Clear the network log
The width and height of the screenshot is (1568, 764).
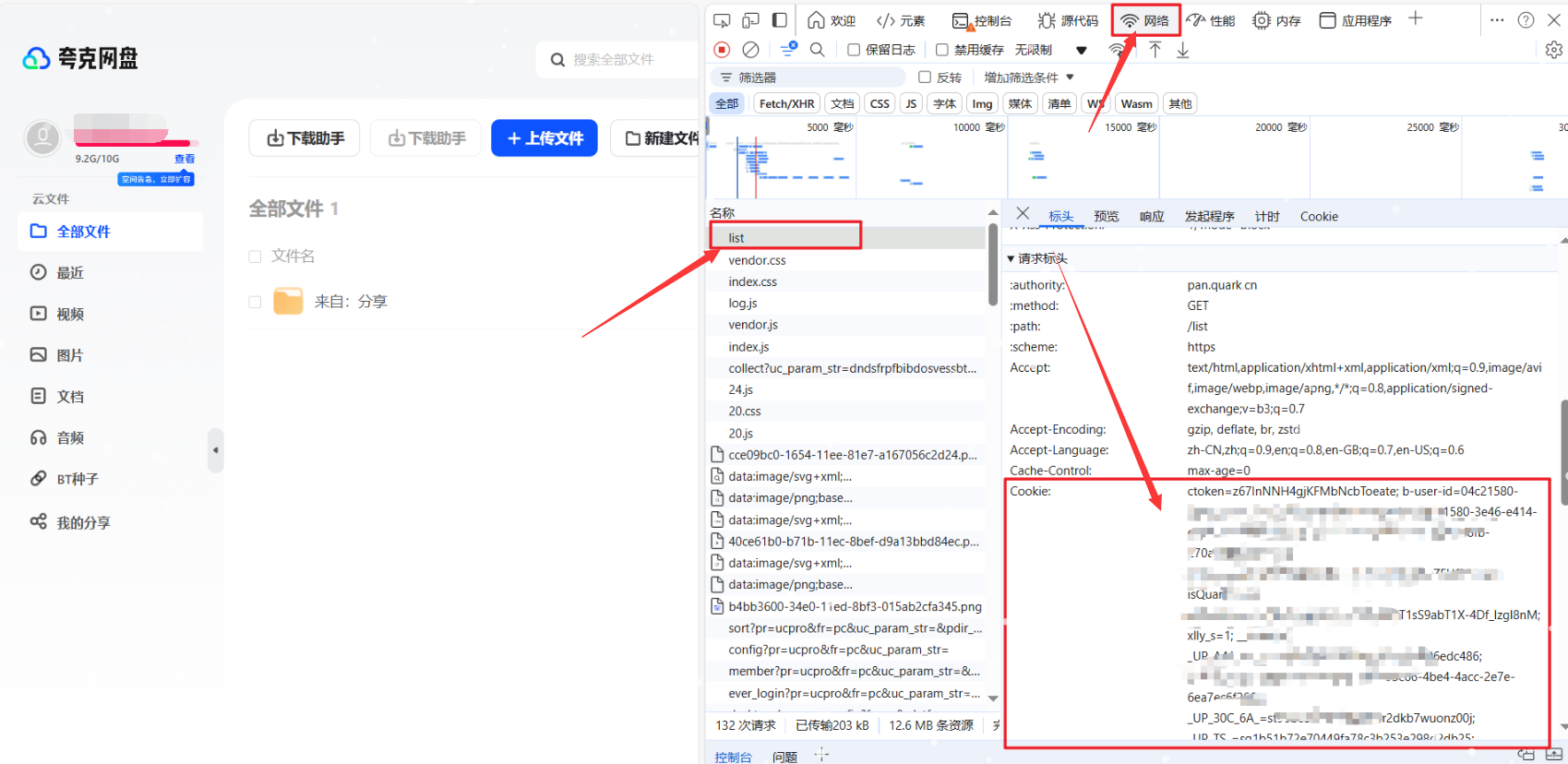point(751,50)
